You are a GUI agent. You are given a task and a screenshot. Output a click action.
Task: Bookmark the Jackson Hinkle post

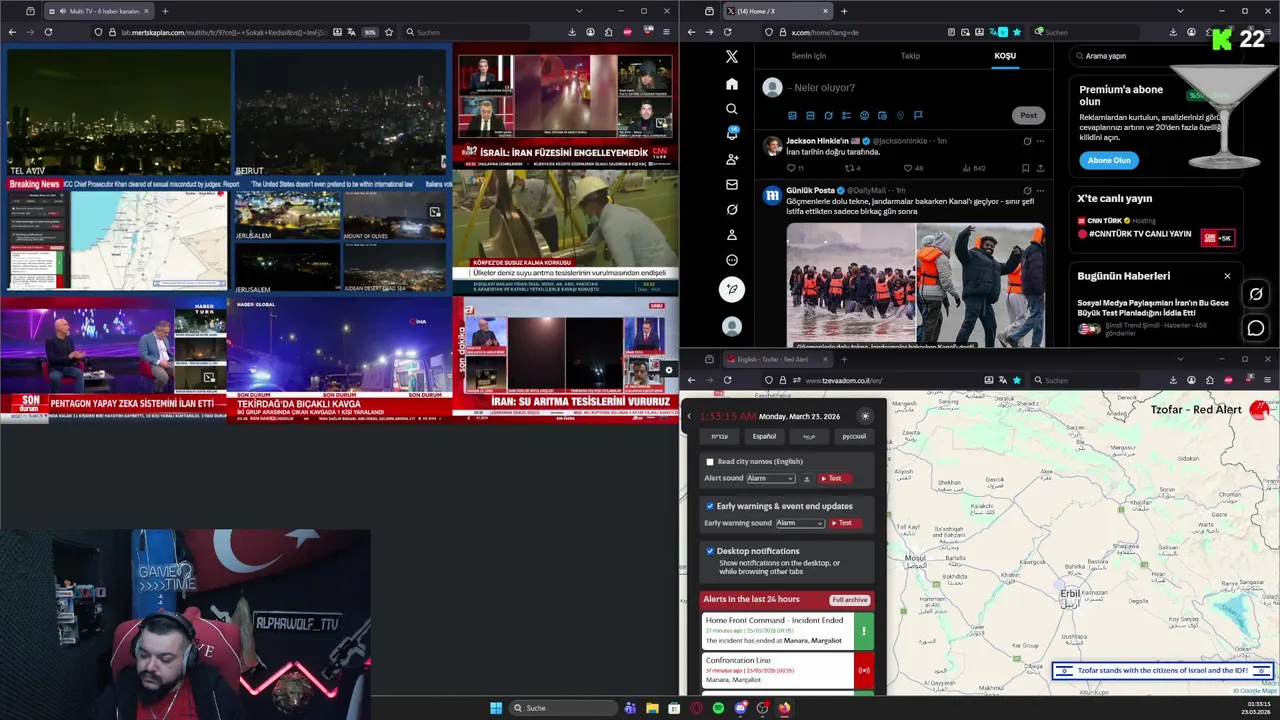click(1026, 168)
